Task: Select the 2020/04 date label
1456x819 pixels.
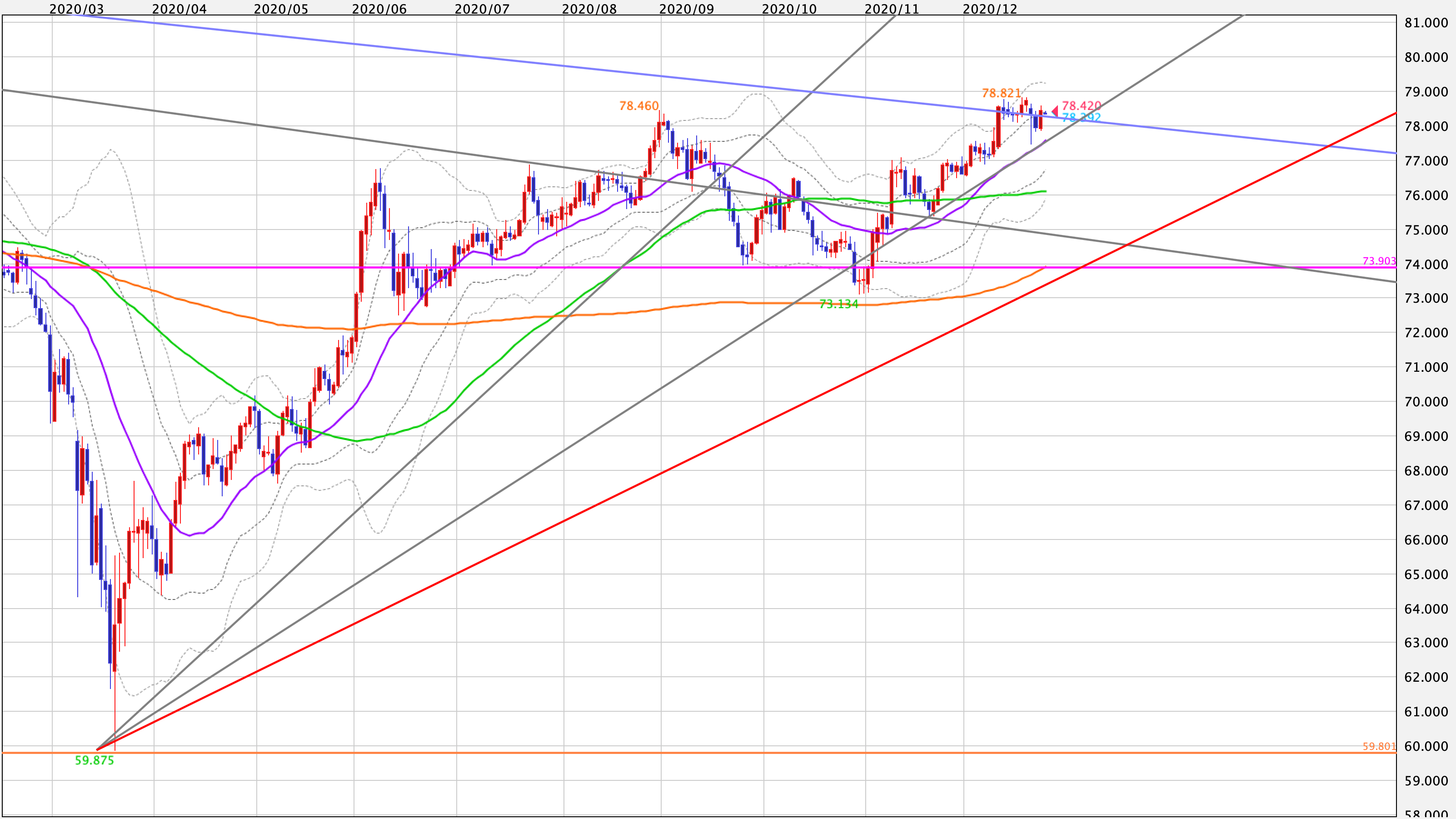Action: click(x=180, y=9)
